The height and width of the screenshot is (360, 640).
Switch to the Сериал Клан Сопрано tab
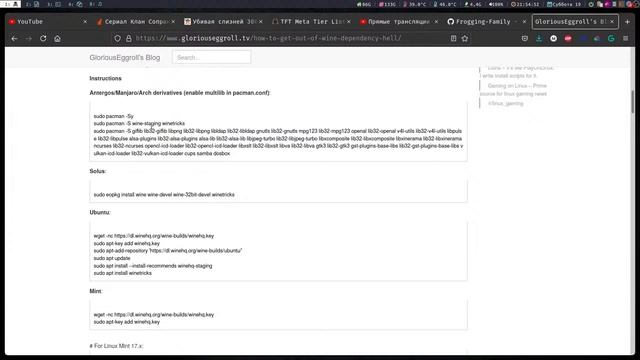(136, 22)
